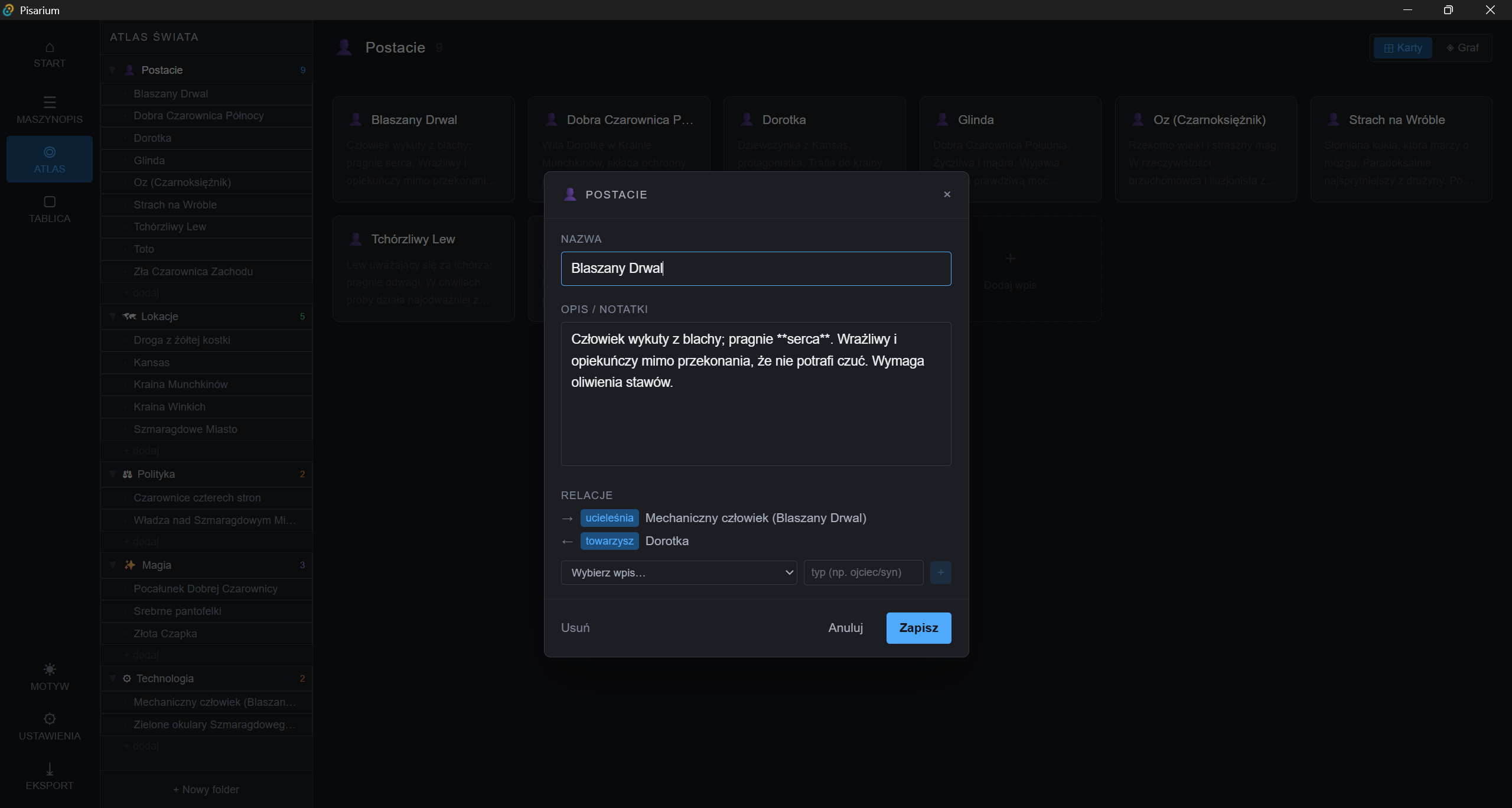Click the ucieleśnia relation tag
Screen dimensions: 1512x808
click(x=609, y=518)
